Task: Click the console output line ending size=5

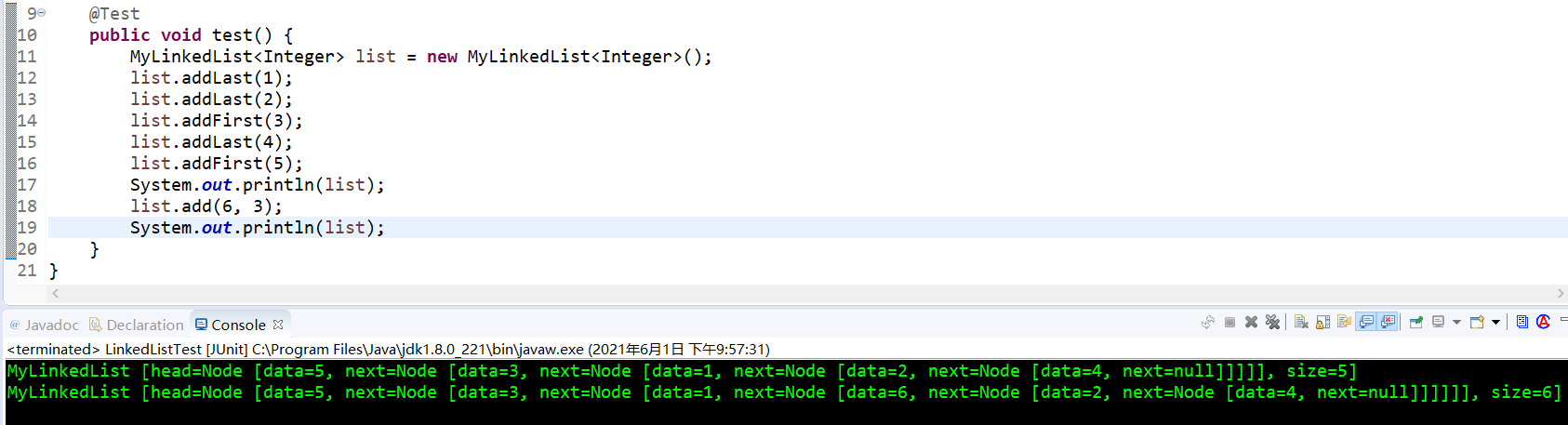Action: click(682, 371)
